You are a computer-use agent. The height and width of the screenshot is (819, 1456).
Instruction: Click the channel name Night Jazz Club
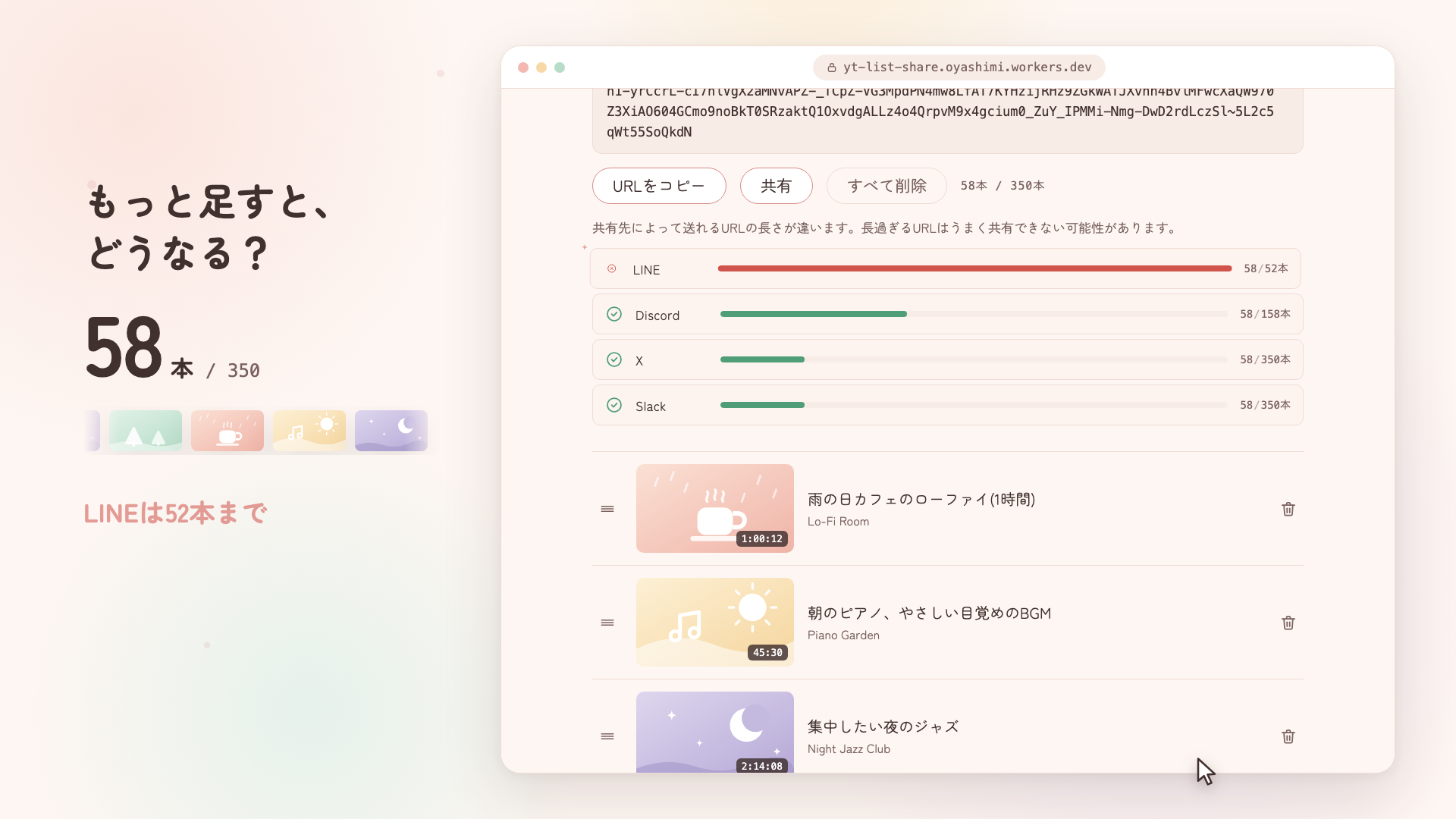[x=849, y=749]
